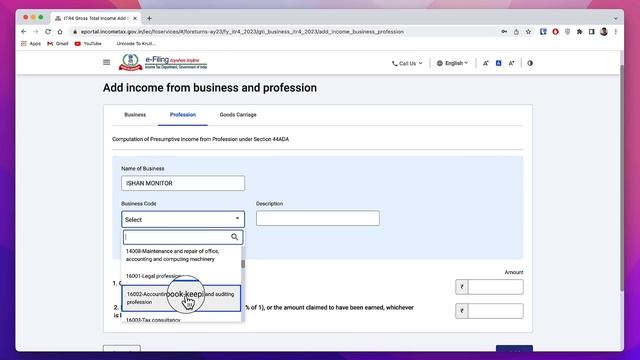Open the red Opera-style extension icon
640x360 pixels.
point(556,31)
